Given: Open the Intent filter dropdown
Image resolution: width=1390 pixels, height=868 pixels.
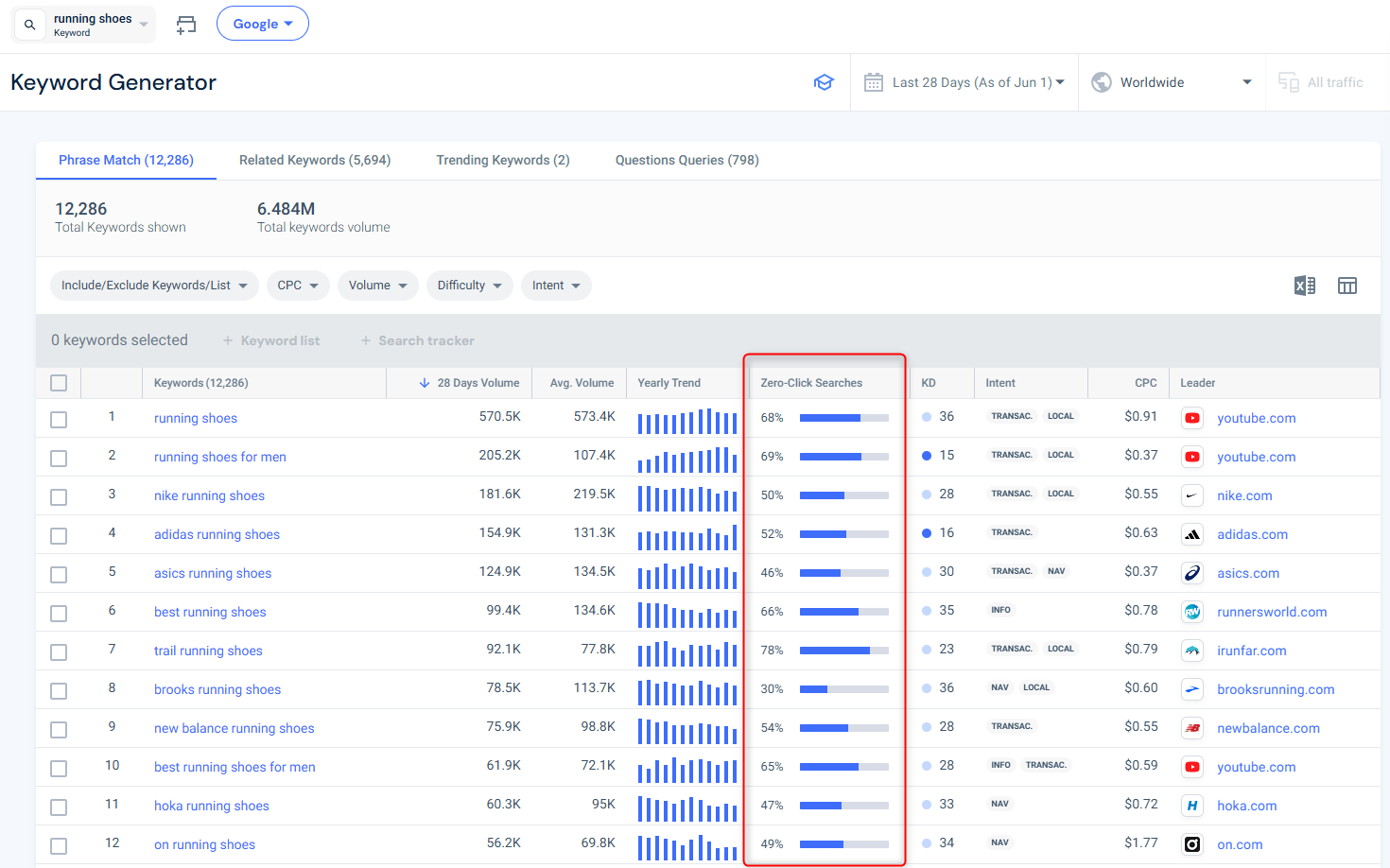Looking at the screenshot, I should point(556,286).
